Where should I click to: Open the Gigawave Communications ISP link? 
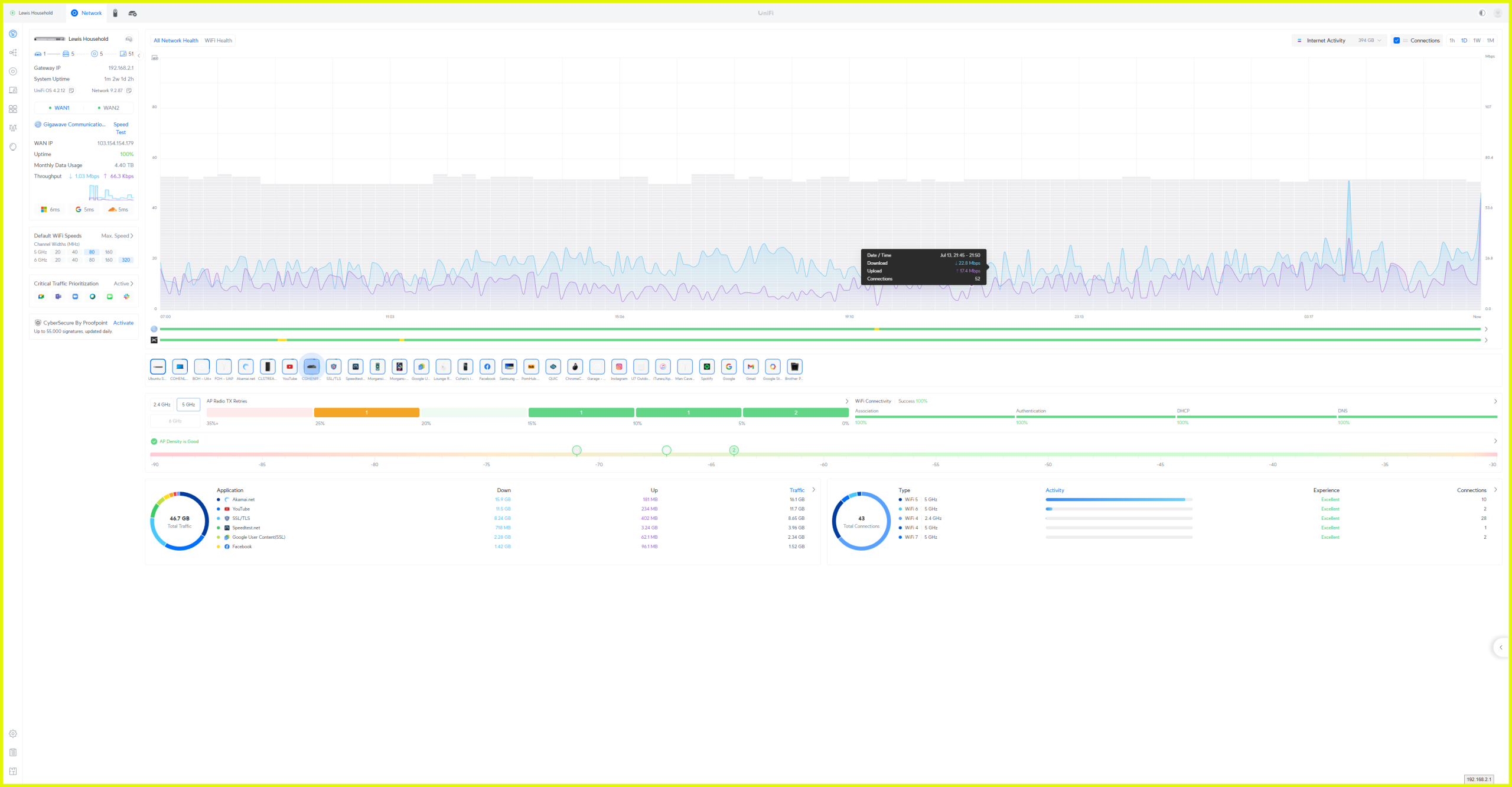tap(74, 125)
